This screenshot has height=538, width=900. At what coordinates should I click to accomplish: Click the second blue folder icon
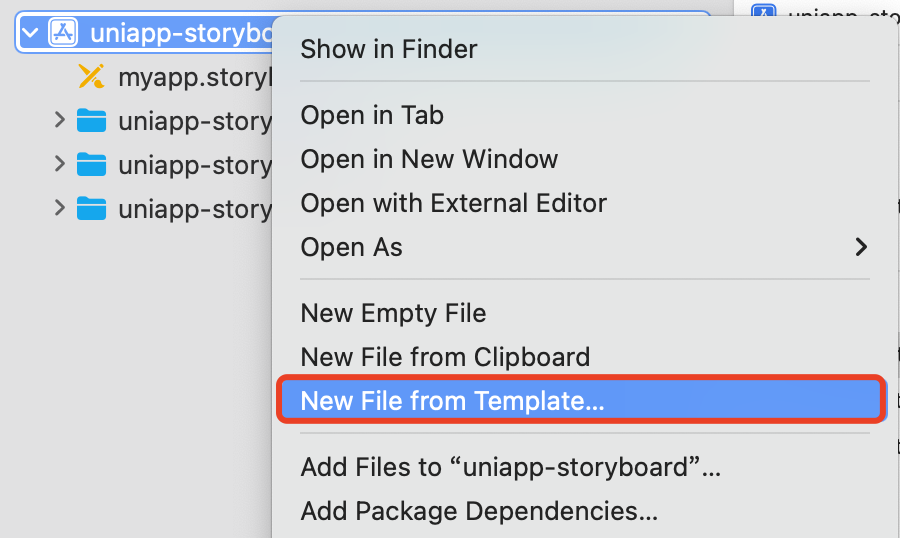[91, 164]
